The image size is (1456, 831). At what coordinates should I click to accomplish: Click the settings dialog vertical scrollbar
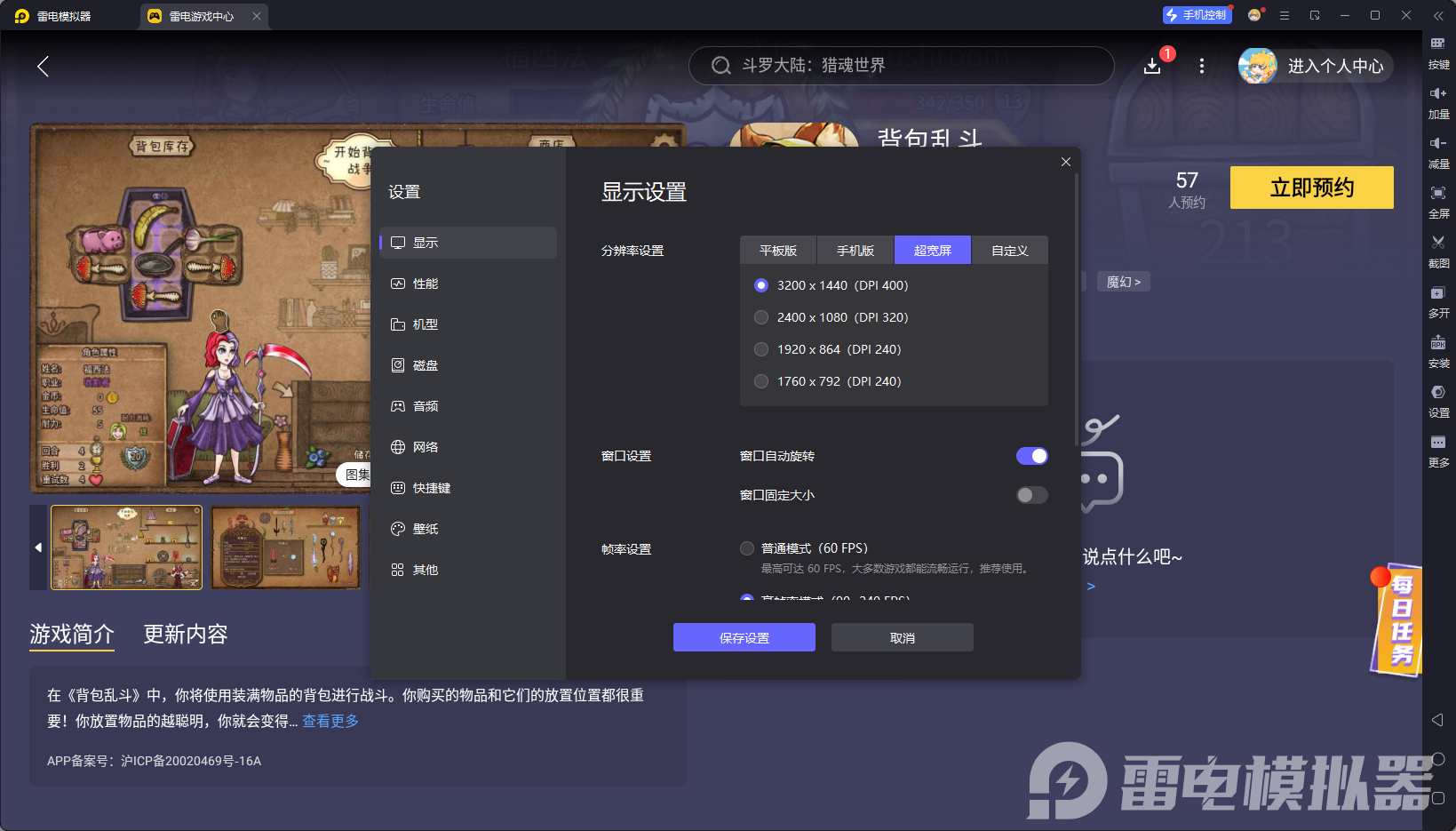coord(1076,311)
